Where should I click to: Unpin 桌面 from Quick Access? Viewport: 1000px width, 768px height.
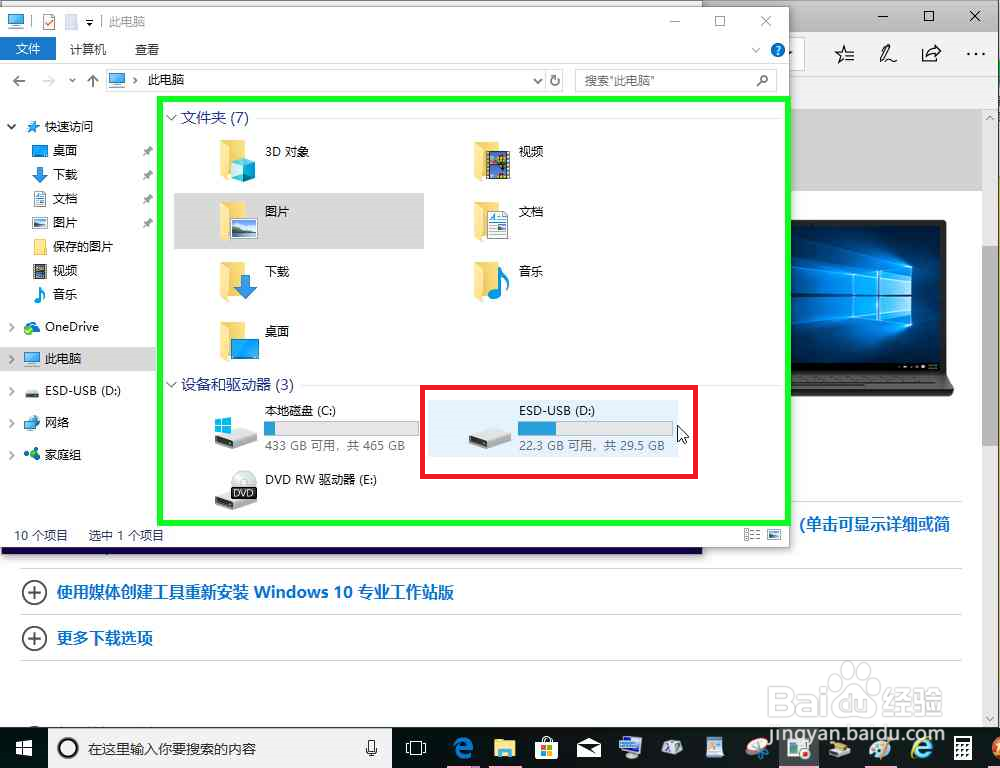coord(147,150)
